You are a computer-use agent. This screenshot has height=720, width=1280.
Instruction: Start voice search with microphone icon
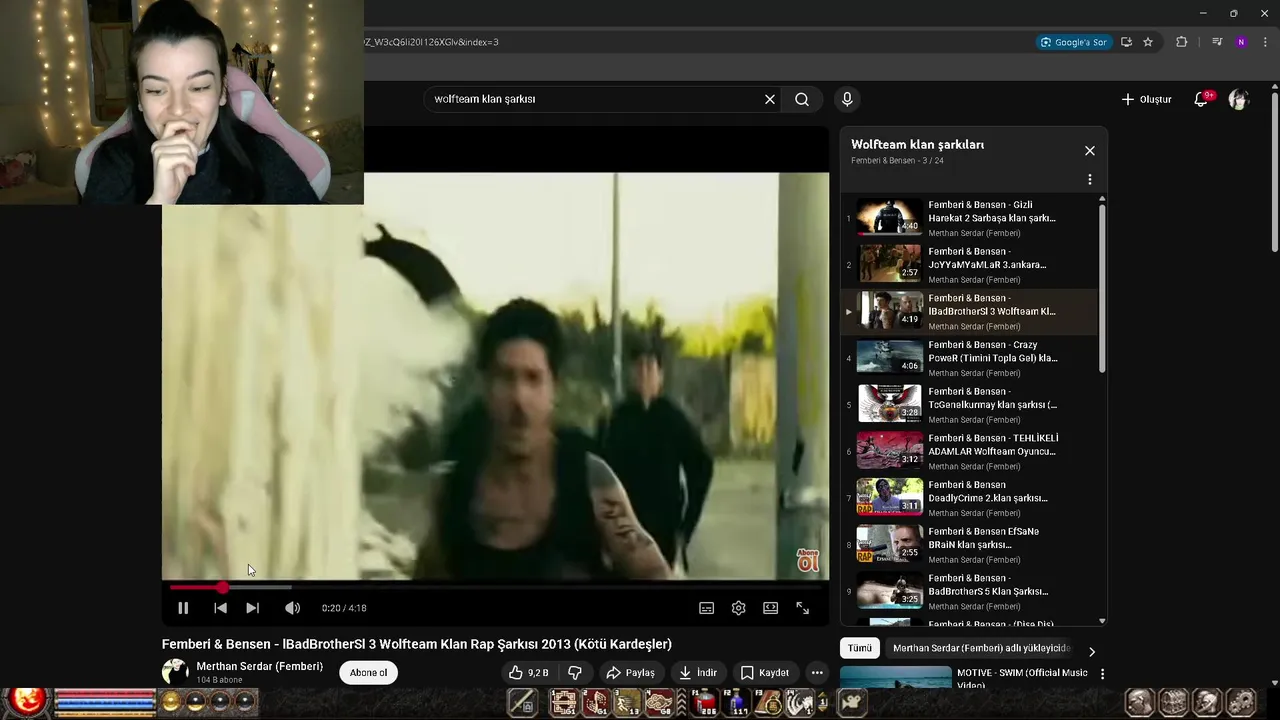click(847, 99)
